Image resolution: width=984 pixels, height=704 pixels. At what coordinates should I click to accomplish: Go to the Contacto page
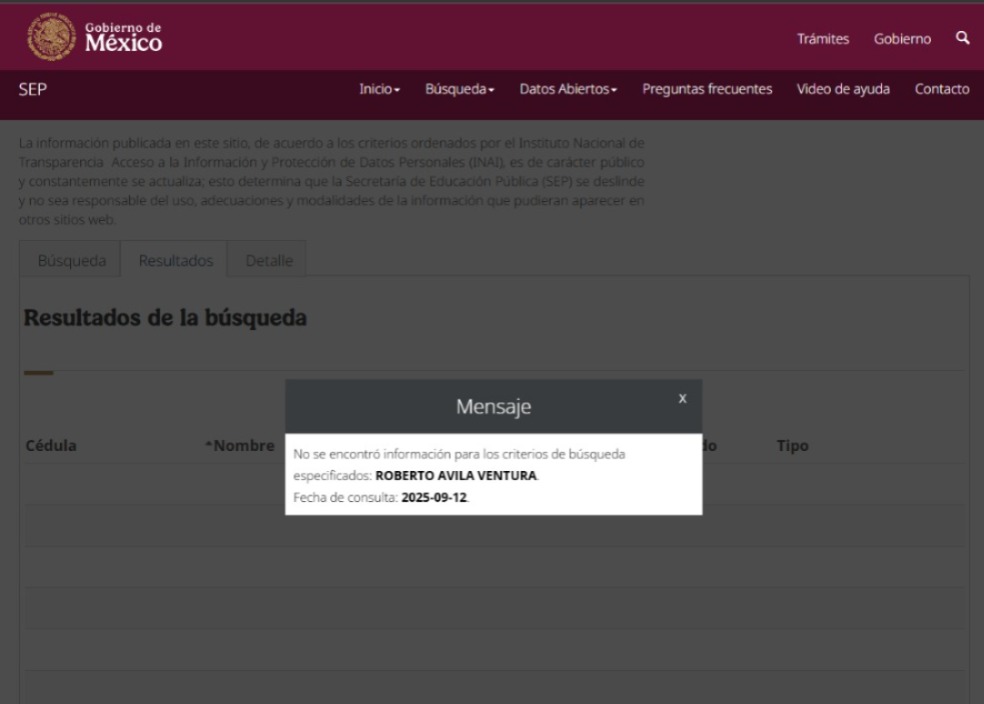941,89
